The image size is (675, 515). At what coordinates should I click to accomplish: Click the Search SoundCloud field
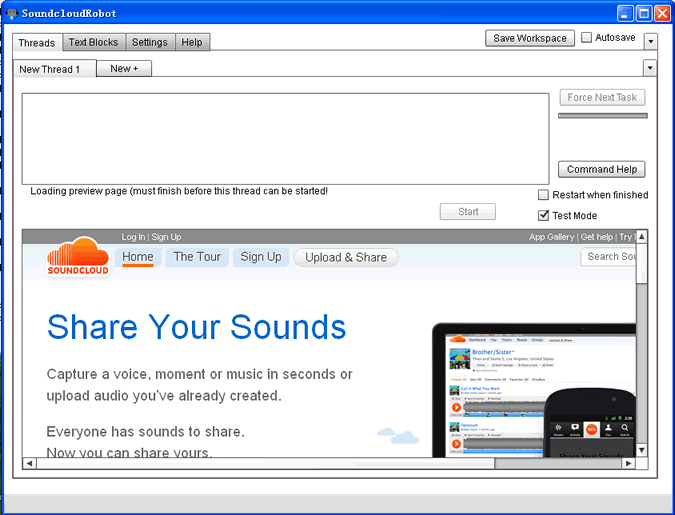point(608,257)
